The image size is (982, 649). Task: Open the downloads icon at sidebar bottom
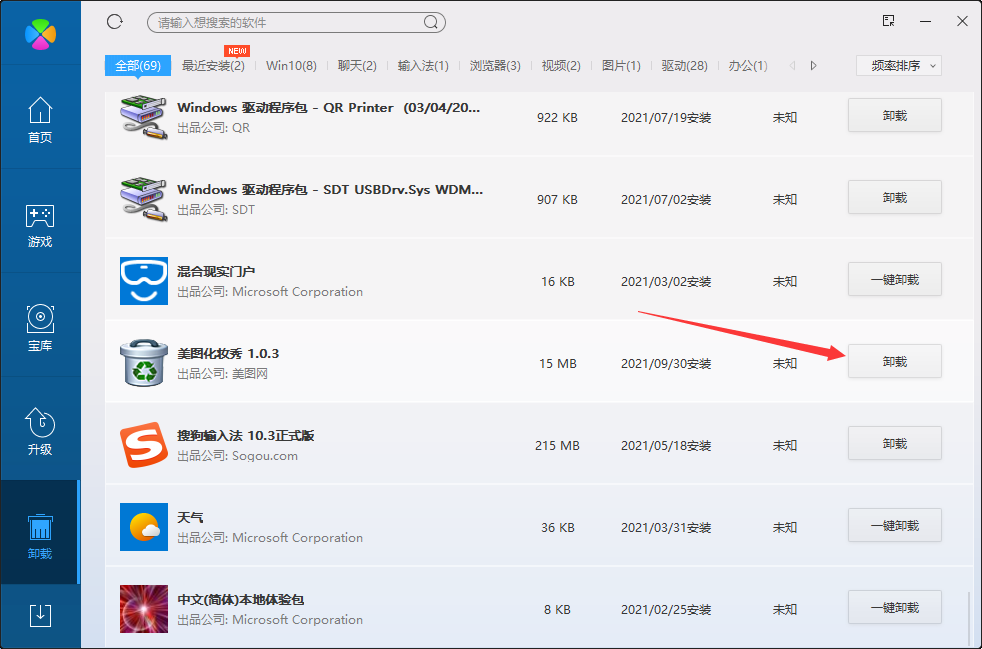40,615
